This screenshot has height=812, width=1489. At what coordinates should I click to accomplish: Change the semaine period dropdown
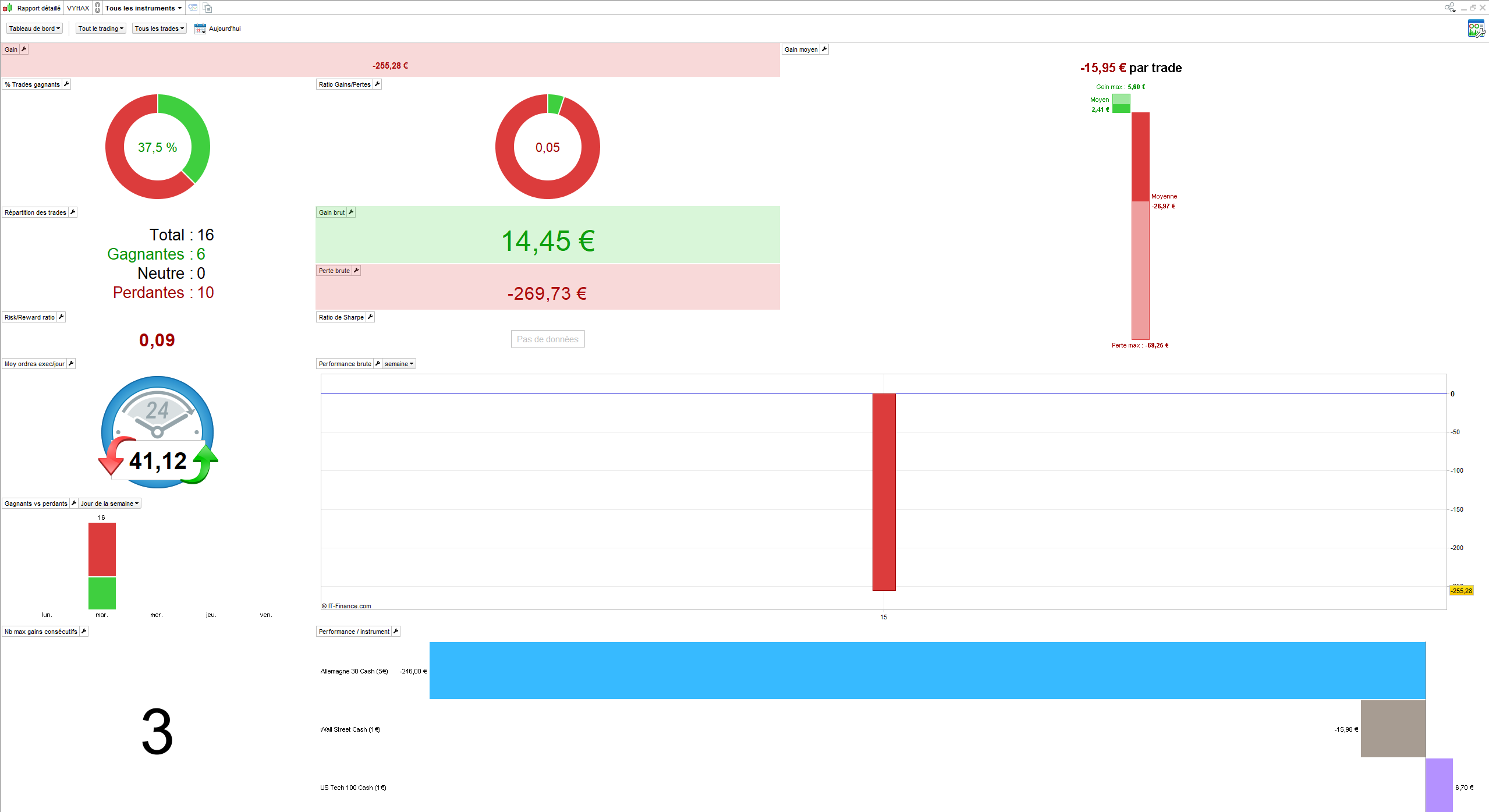(399, 364)
